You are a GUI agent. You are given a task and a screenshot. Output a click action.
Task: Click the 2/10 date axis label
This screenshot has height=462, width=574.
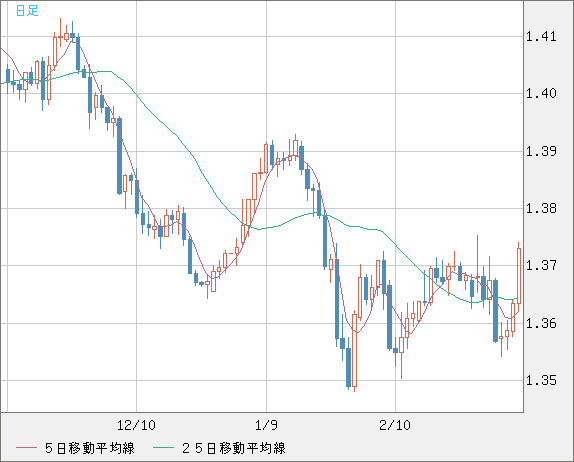coord(395,425)
